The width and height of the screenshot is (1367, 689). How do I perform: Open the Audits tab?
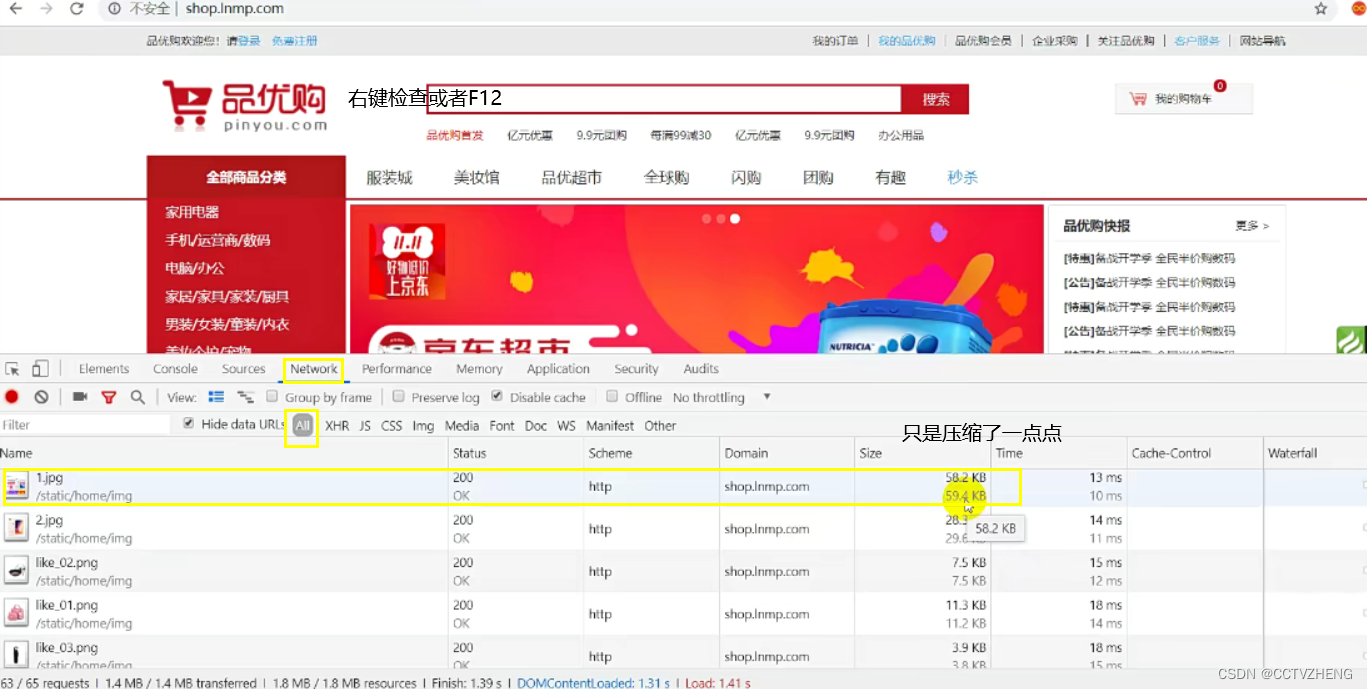pyautogui.click(x=701, y=369)
